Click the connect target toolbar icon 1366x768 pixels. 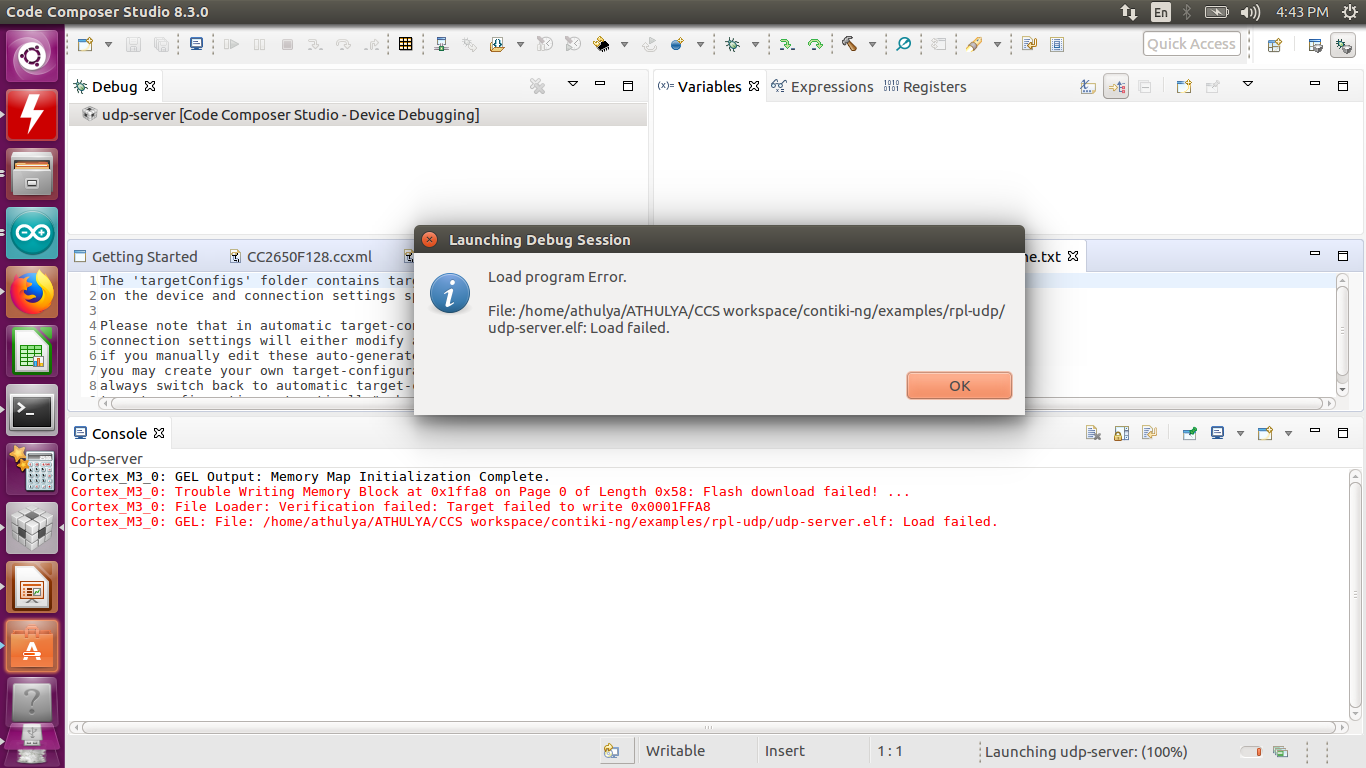(x=441, y=44)
